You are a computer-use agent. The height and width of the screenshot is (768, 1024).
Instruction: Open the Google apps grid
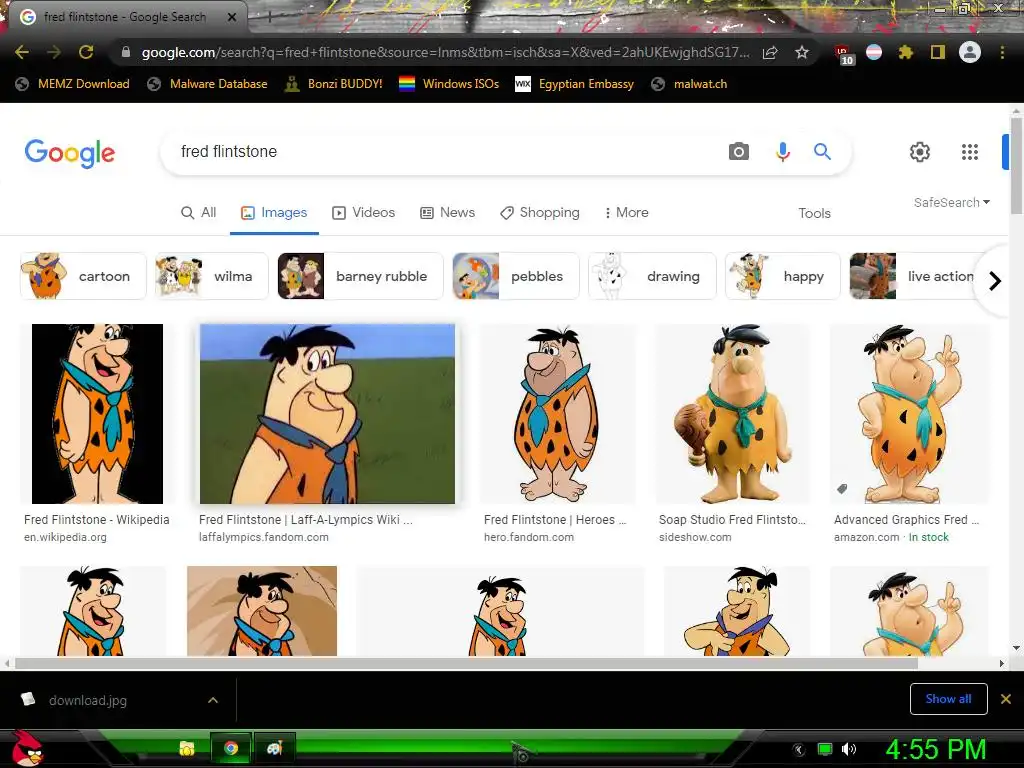(970, 152)
